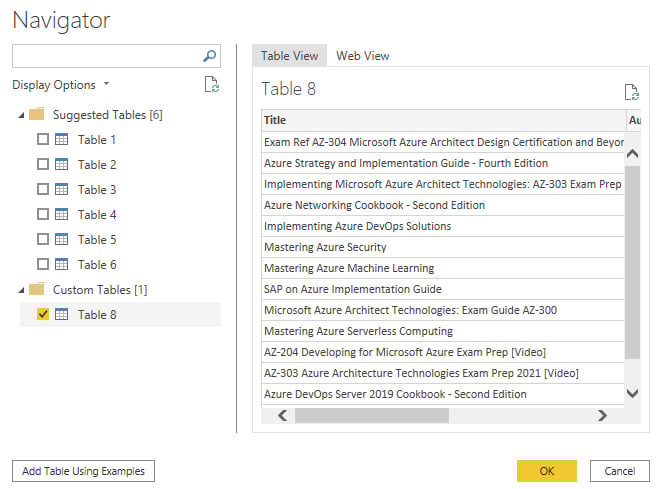The image size is (657, 489).
Task: Click 'Azure Networking Cookbook - Second Edition' row
Action: click(443, 205)
